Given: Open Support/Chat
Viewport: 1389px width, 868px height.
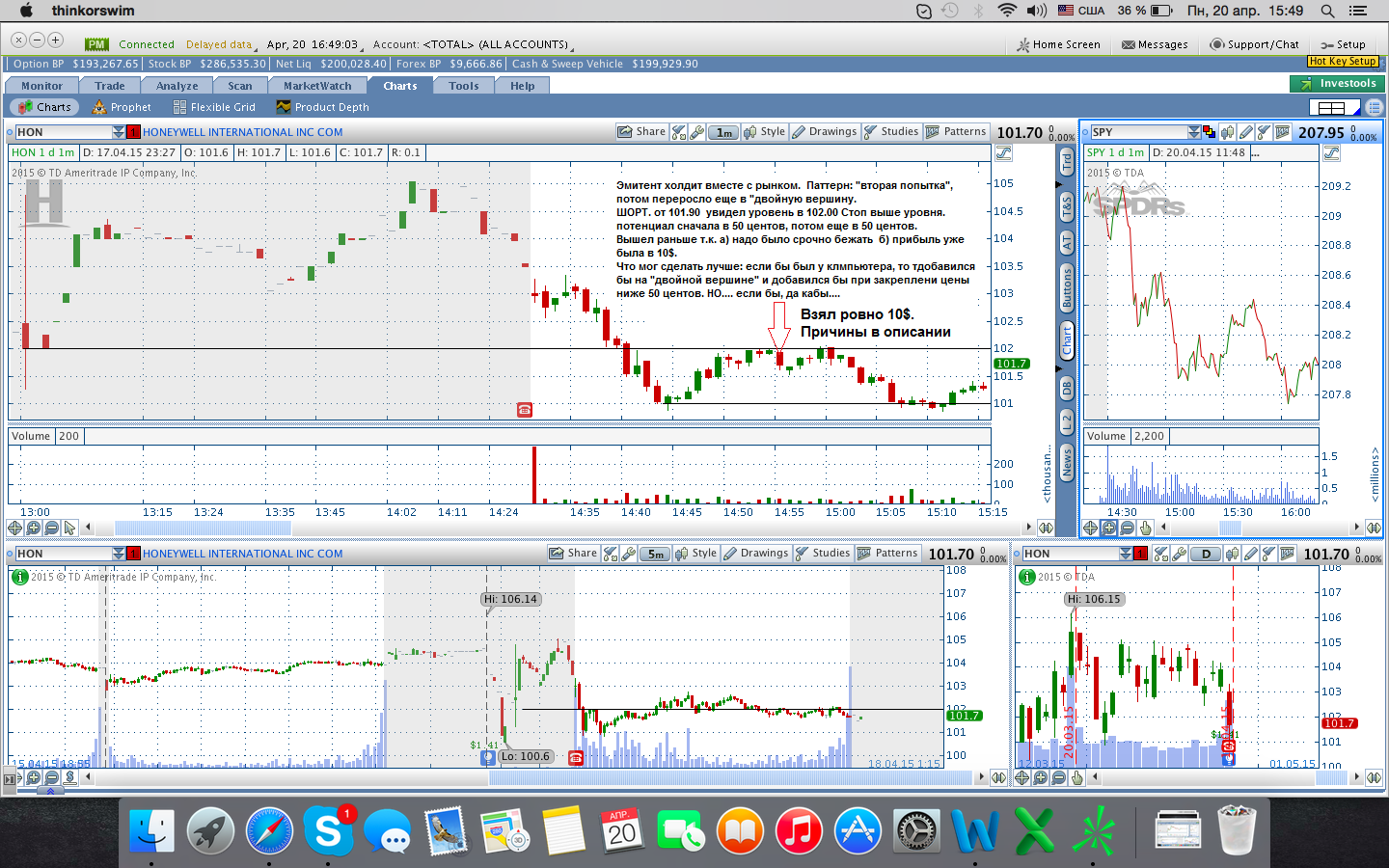Looking at the screenshot, I should [1255, 44].
